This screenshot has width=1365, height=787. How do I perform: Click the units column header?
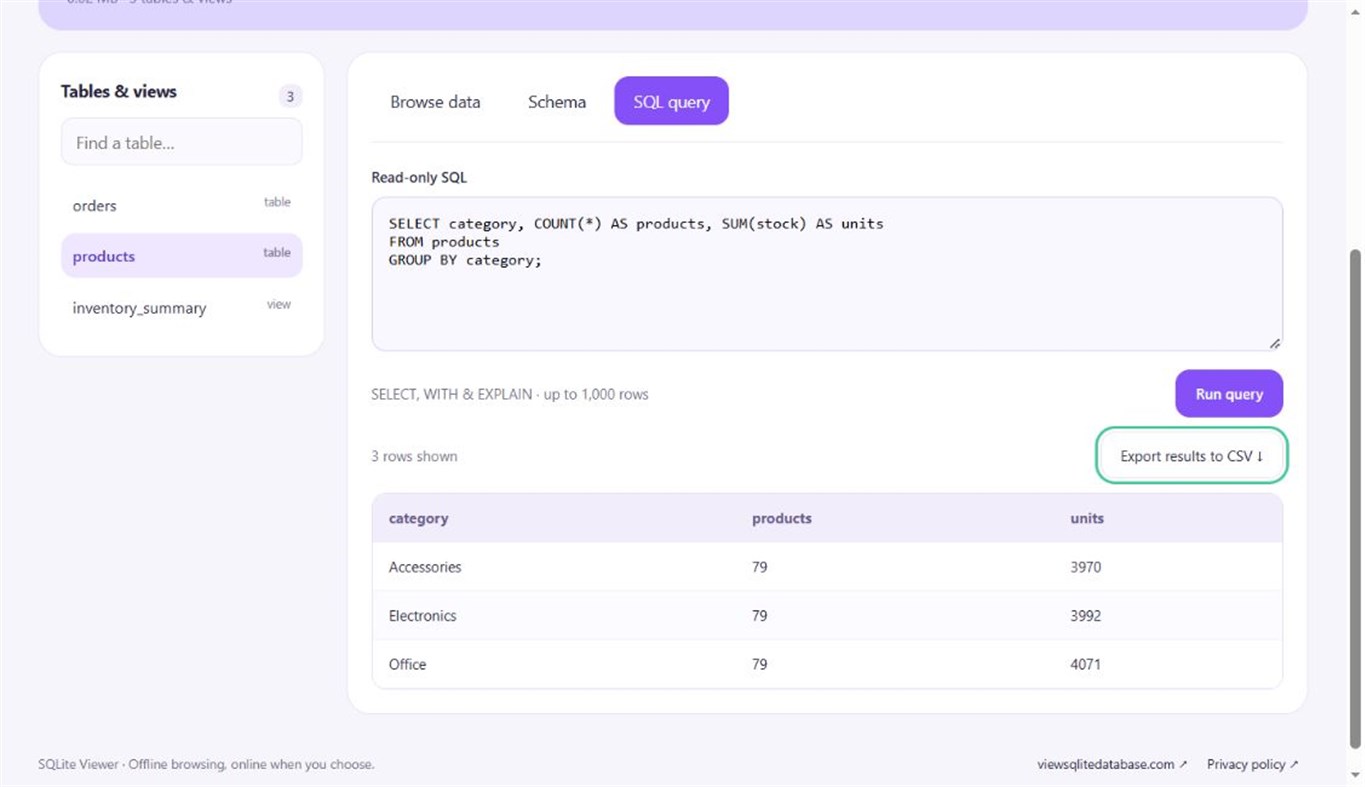1087,518
